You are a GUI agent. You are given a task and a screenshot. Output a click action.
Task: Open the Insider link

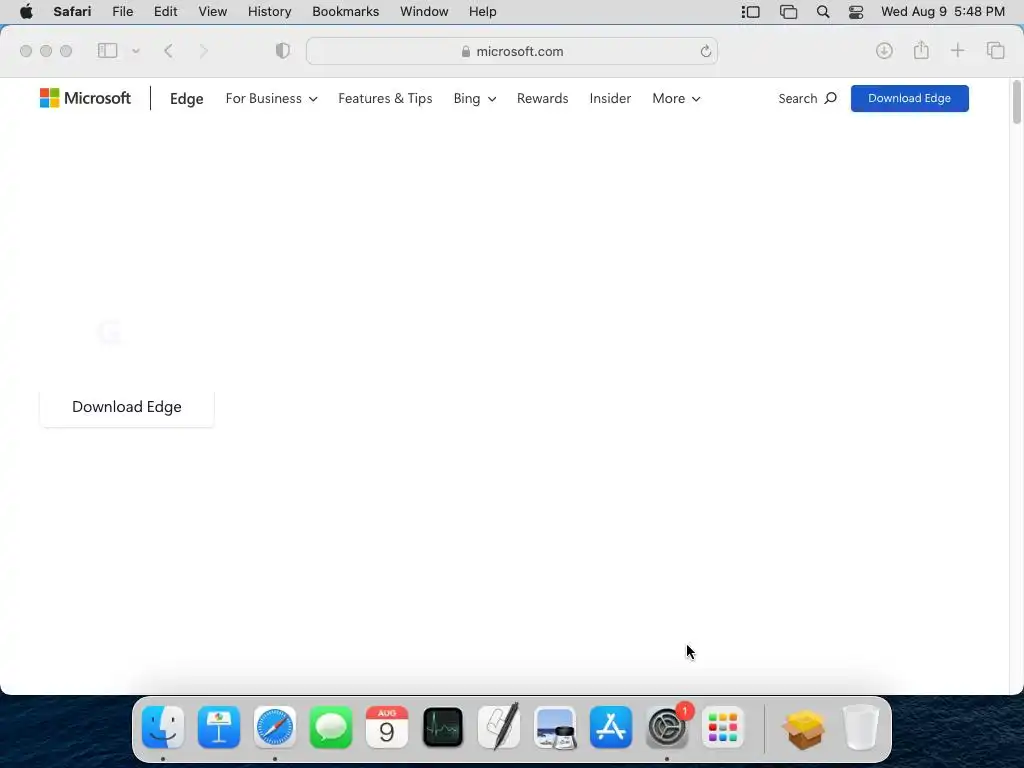click(610, 99)
